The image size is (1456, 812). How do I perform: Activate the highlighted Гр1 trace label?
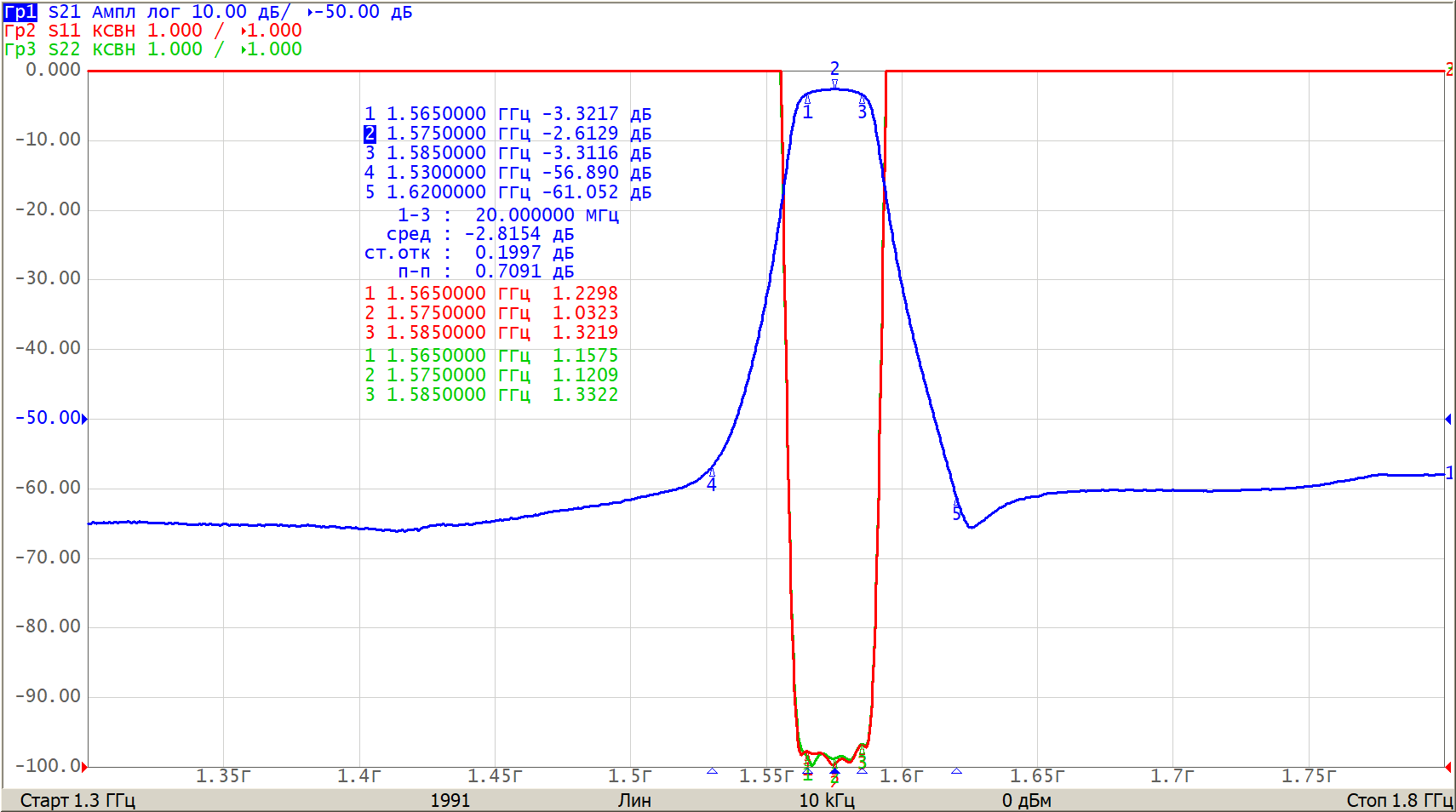(20, 12)
